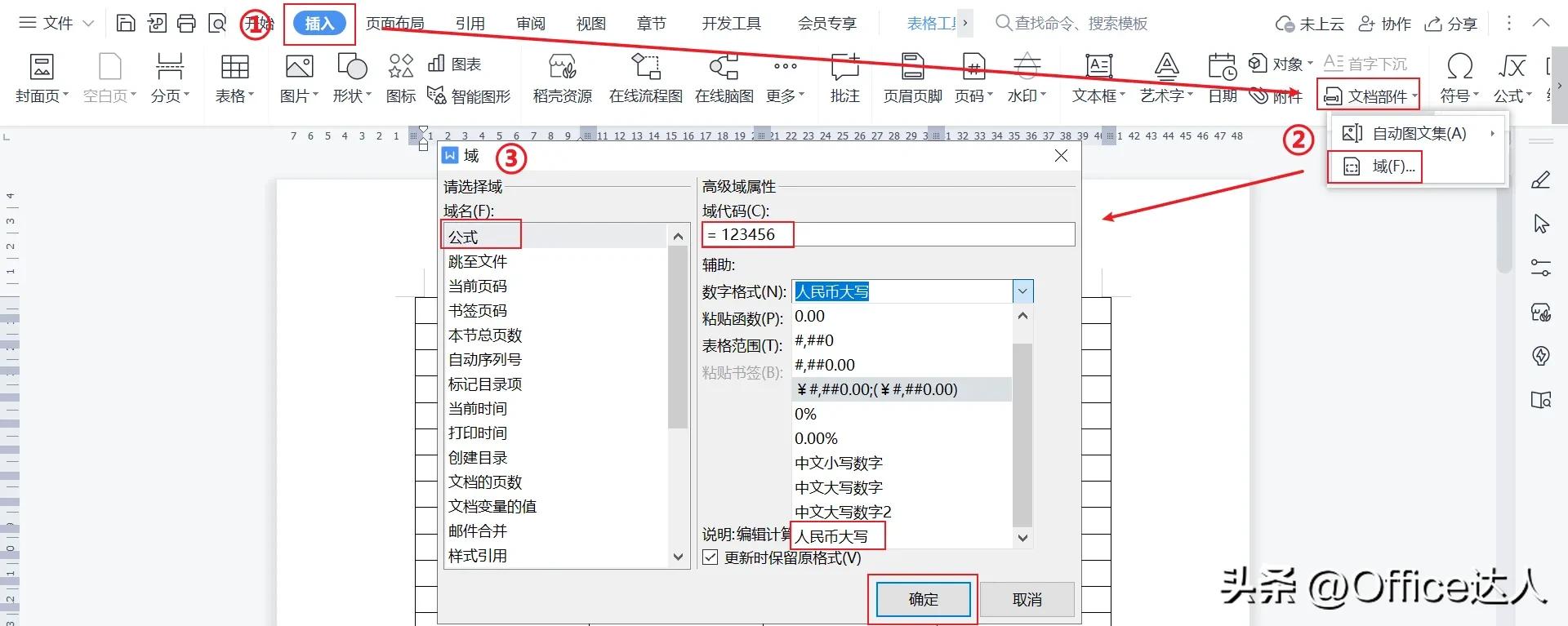The width and height of the screenshot is (1568, 626).
Task: Switch to the 引用 tab
Action: tap(470, 24)
